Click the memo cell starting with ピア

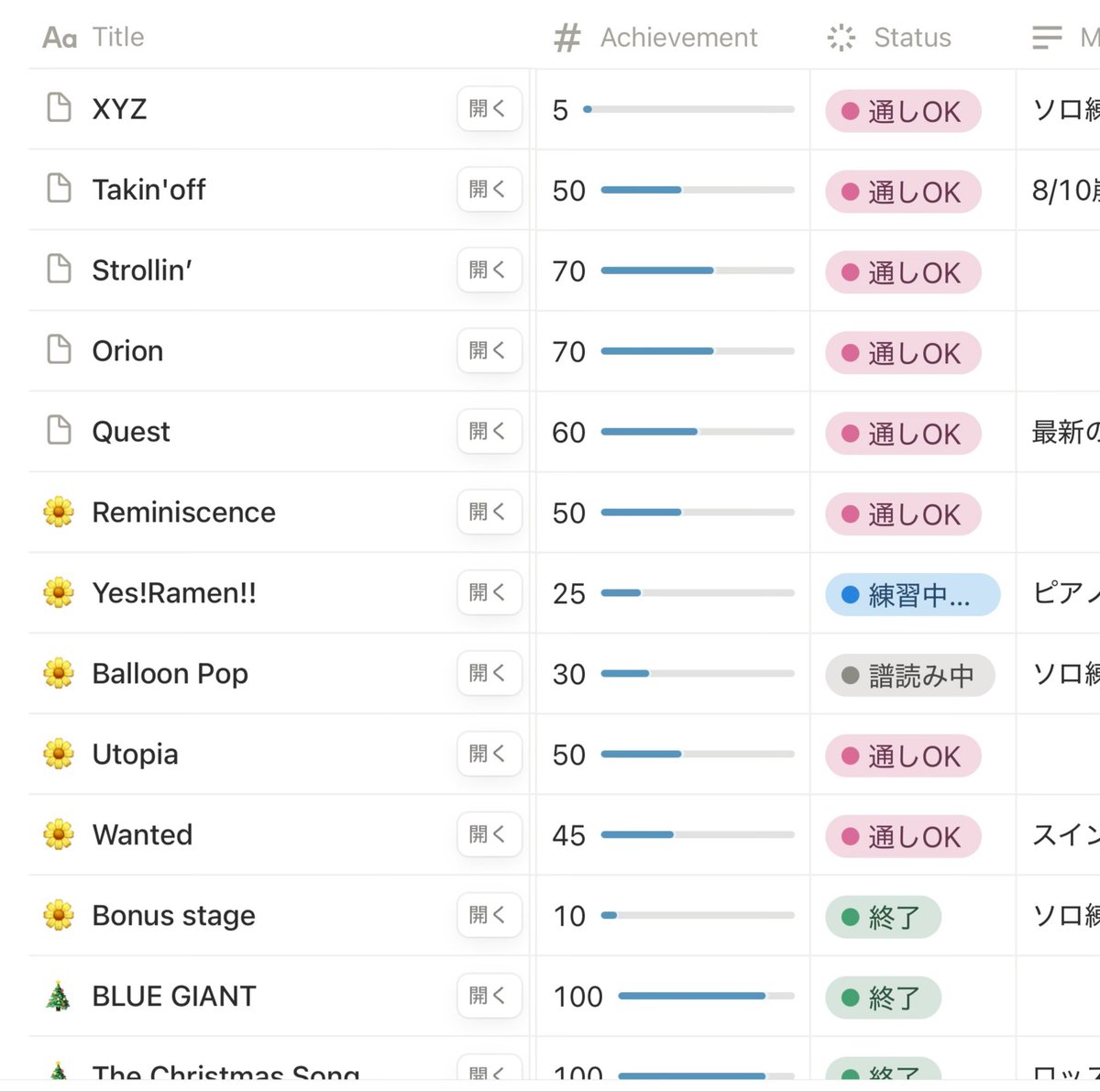coord(1059,593)
